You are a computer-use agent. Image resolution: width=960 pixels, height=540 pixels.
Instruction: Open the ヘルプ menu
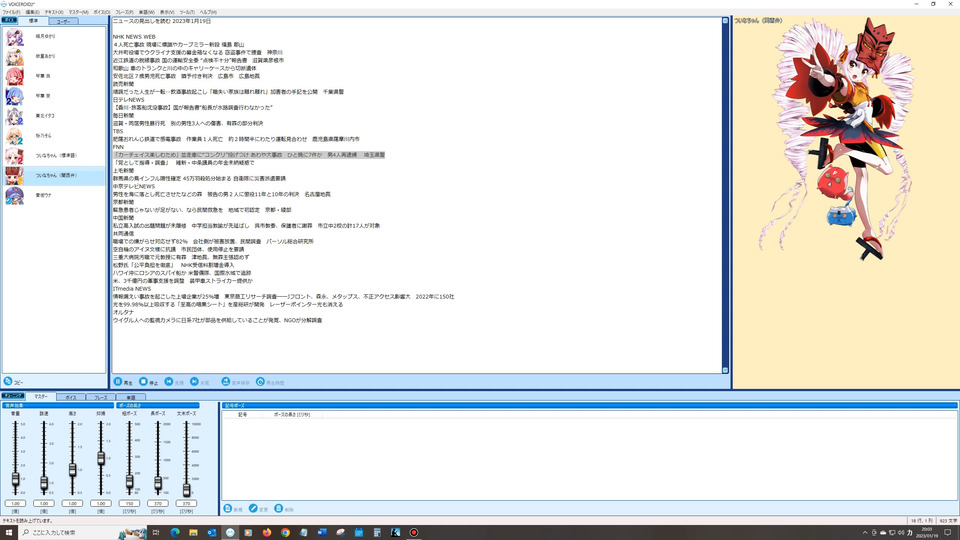(x=208, y=12)
